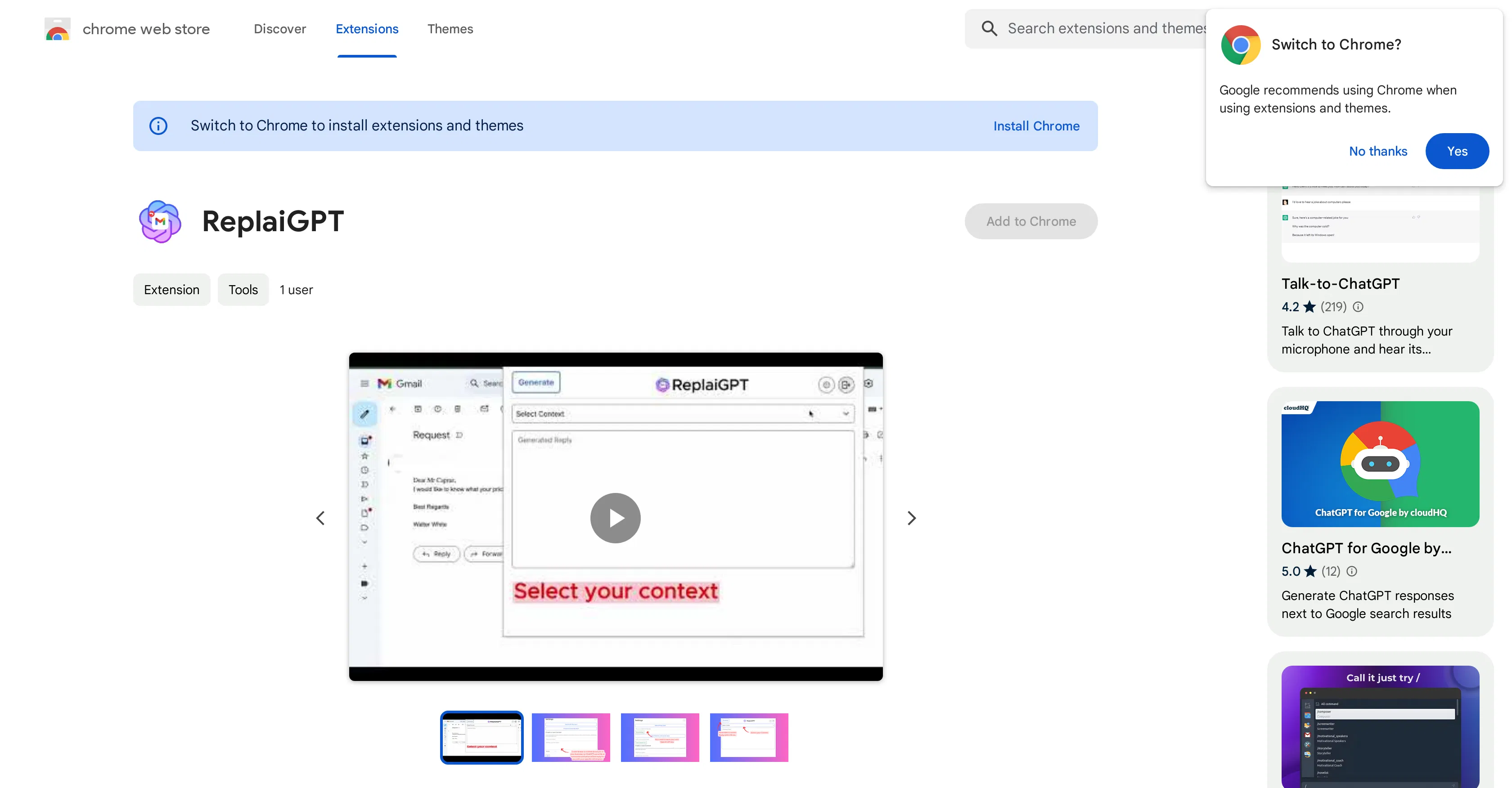Confirm switching to Chrome with Yes
Screen dimensions: 1512x788
click(x=1458, y=151)
